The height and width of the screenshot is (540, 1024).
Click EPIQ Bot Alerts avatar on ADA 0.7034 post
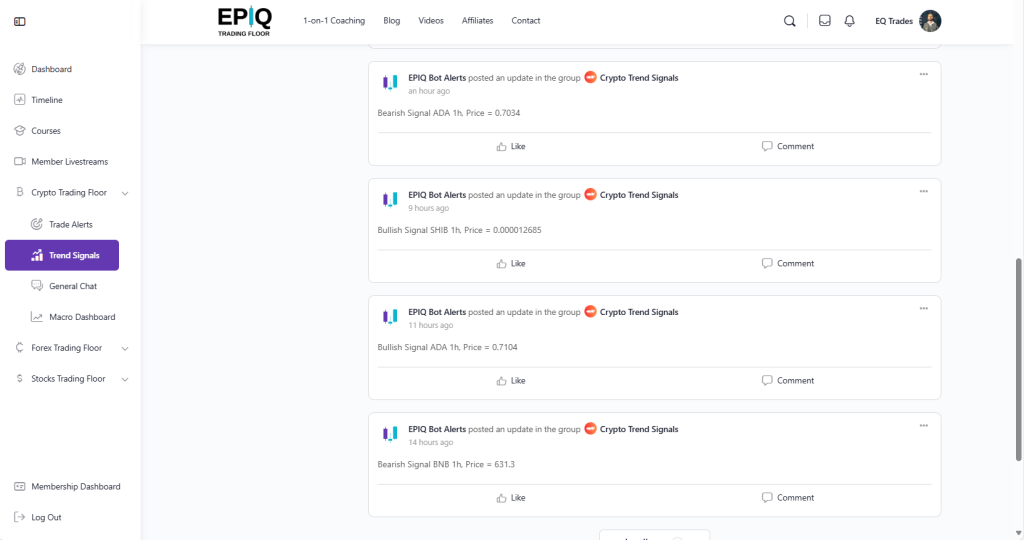(390, 82)
